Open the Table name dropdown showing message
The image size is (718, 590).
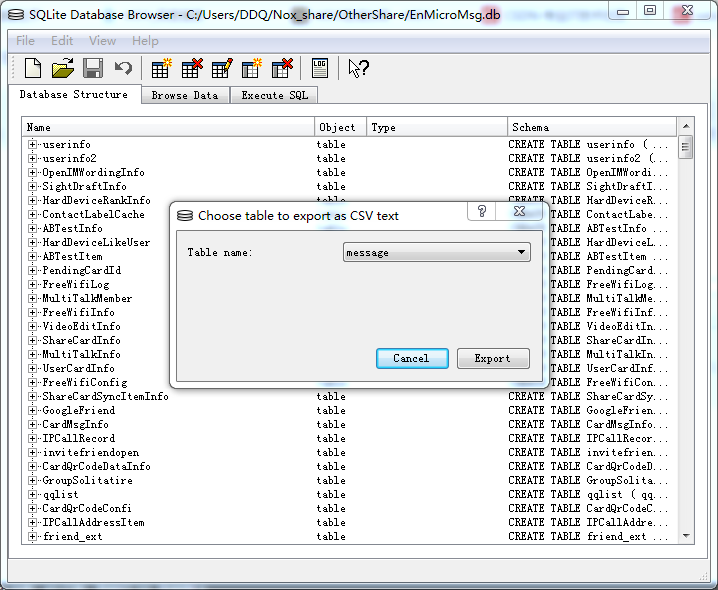[436, 252]
